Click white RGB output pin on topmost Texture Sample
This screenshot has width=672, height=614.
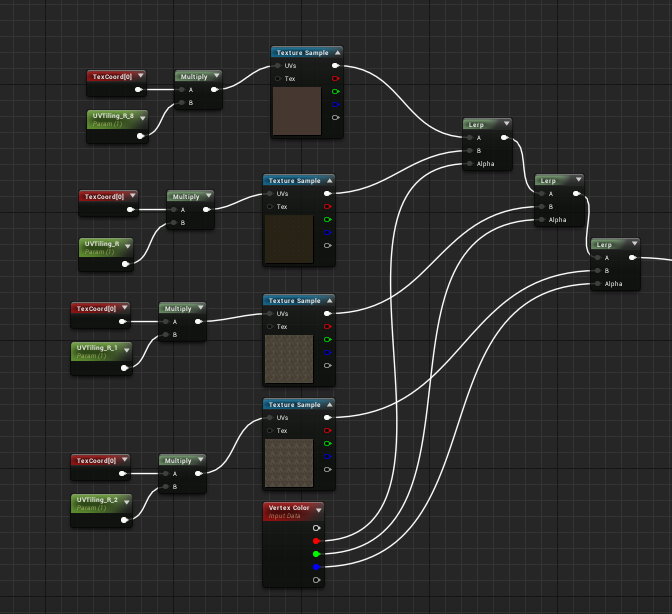tap(336, 66)
